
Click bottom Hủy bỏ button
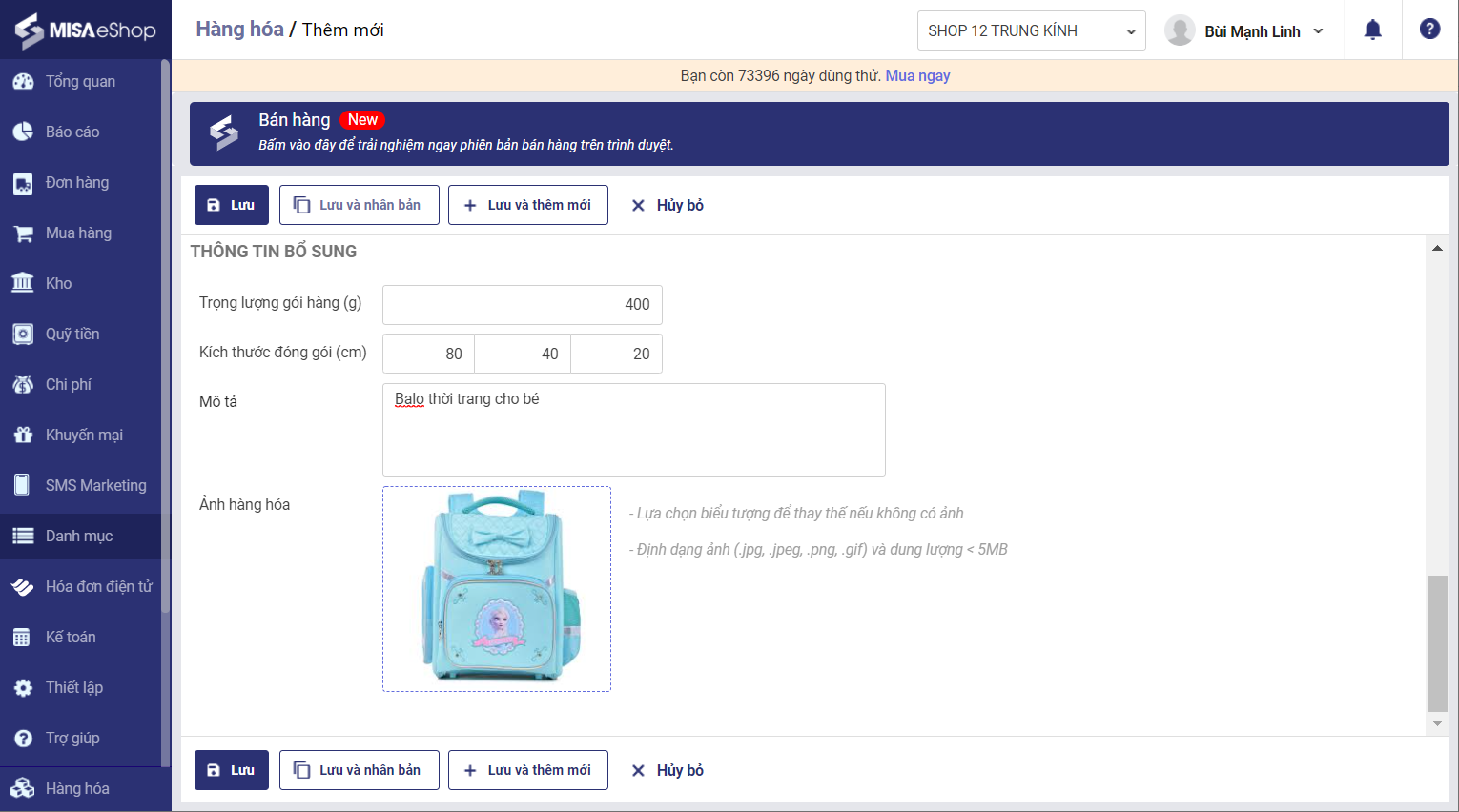pyautogui.click(x=668, y=770)
